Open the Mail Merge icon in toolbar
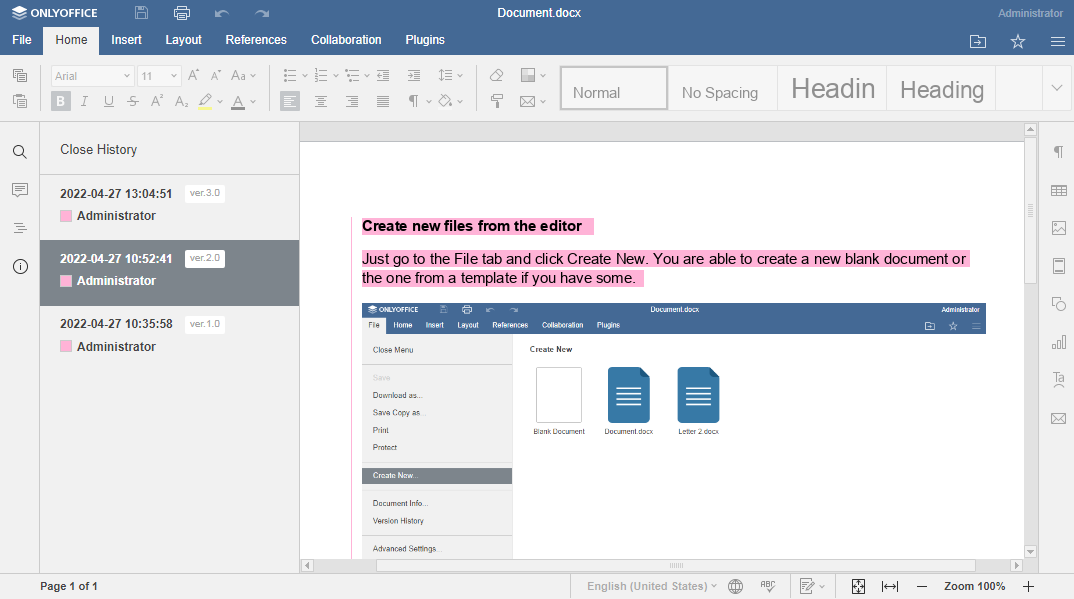This screenshot has width=1074, height=599. coord(527,101)
